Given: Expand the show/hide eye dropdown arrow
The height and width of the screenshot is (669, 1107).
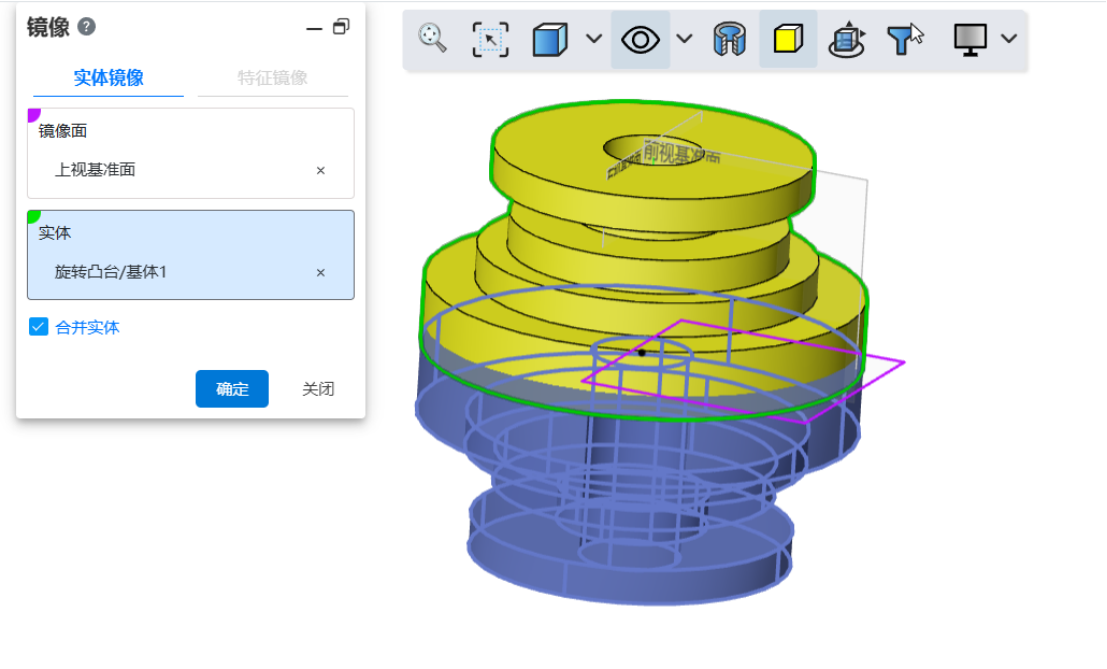Looking at the screenshot, I should (684, 39).
